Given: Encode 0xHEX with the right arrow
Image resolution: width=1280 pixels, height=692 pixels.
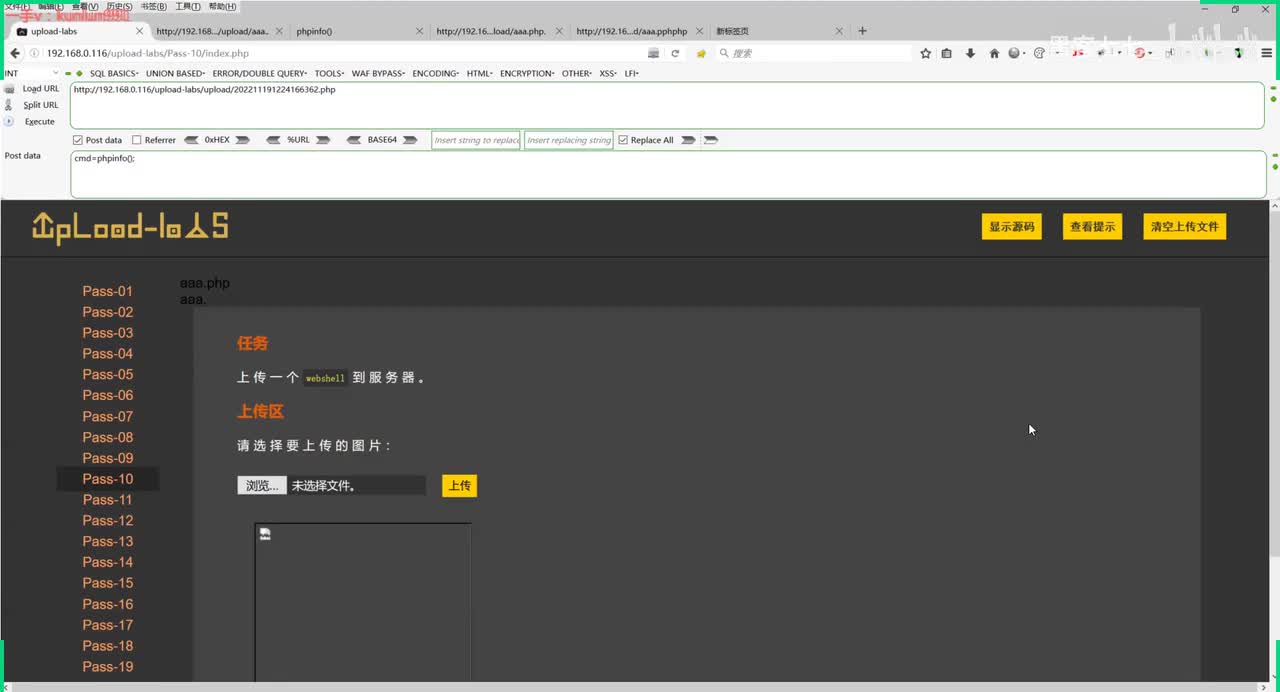Looking at the screenshot, I should pyautogui.click(x=242, y=140).
